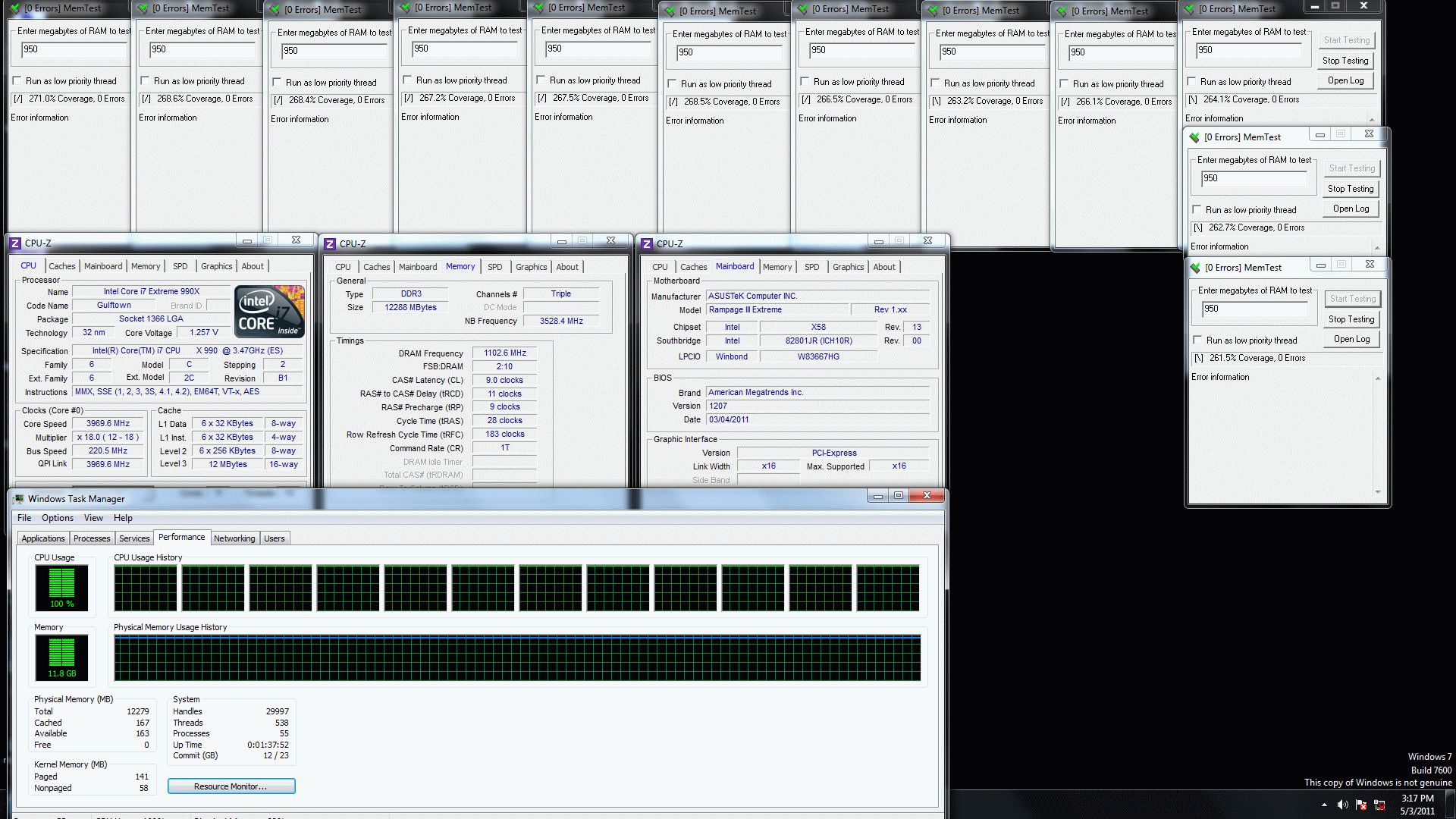The width and height of the screenshot is (1456, 819).
Task: Click the Resource Monitor button
Action: [231, 786]
